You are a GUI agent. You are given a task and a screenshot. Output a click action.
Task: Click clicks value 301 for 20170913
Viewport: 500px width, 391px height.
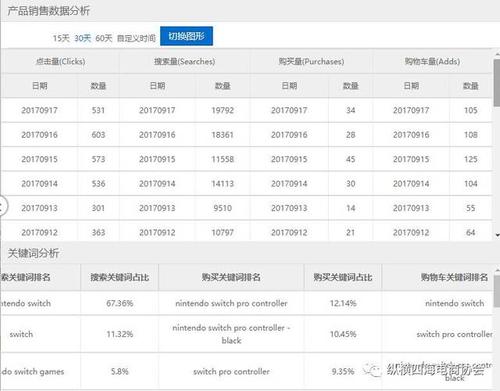[98, 208]
